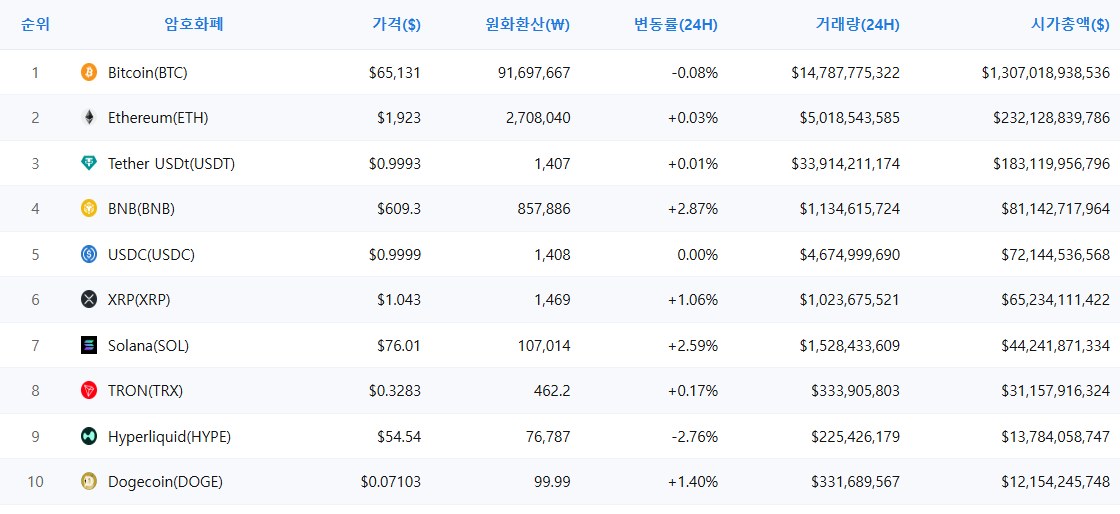Sort by the 순위 column header
1120x514 pixels.
pyautogui.click(x=36, y=24)
